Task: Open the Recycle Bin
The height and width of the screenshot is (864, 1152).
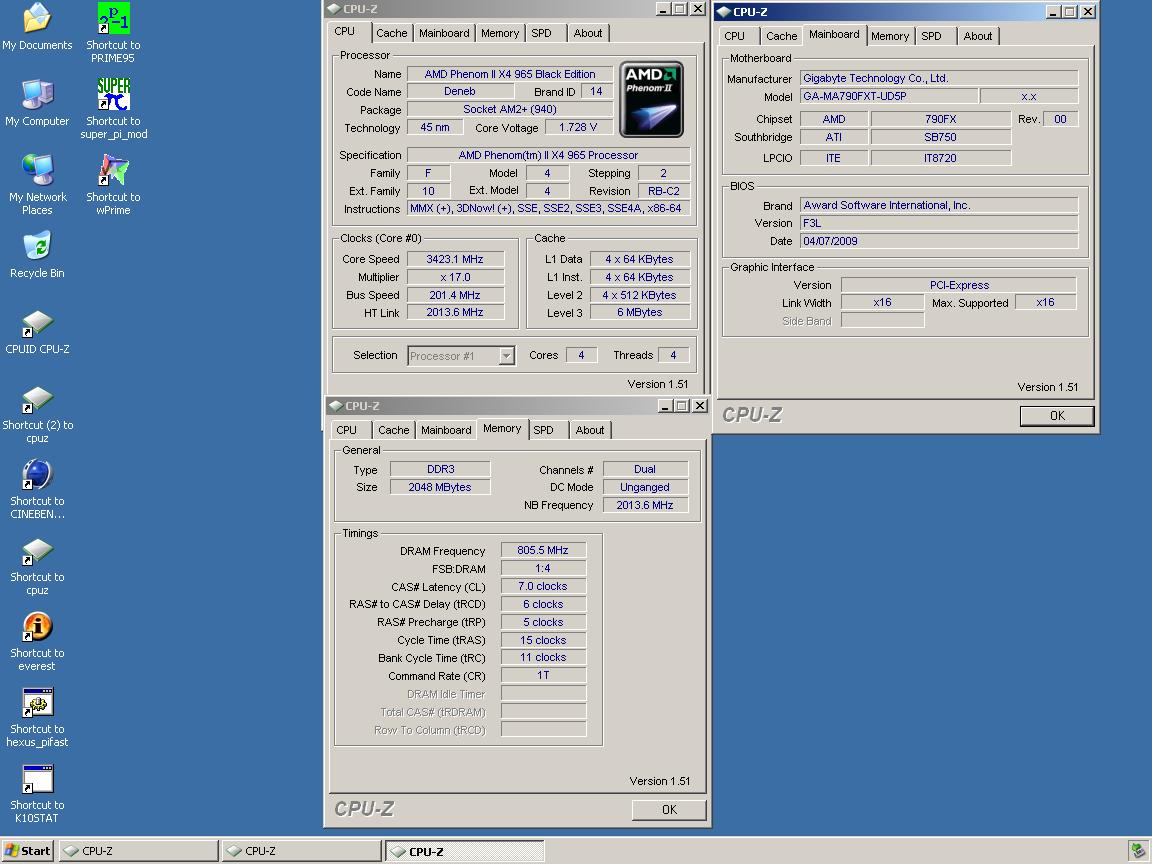Action: [37, 247]
